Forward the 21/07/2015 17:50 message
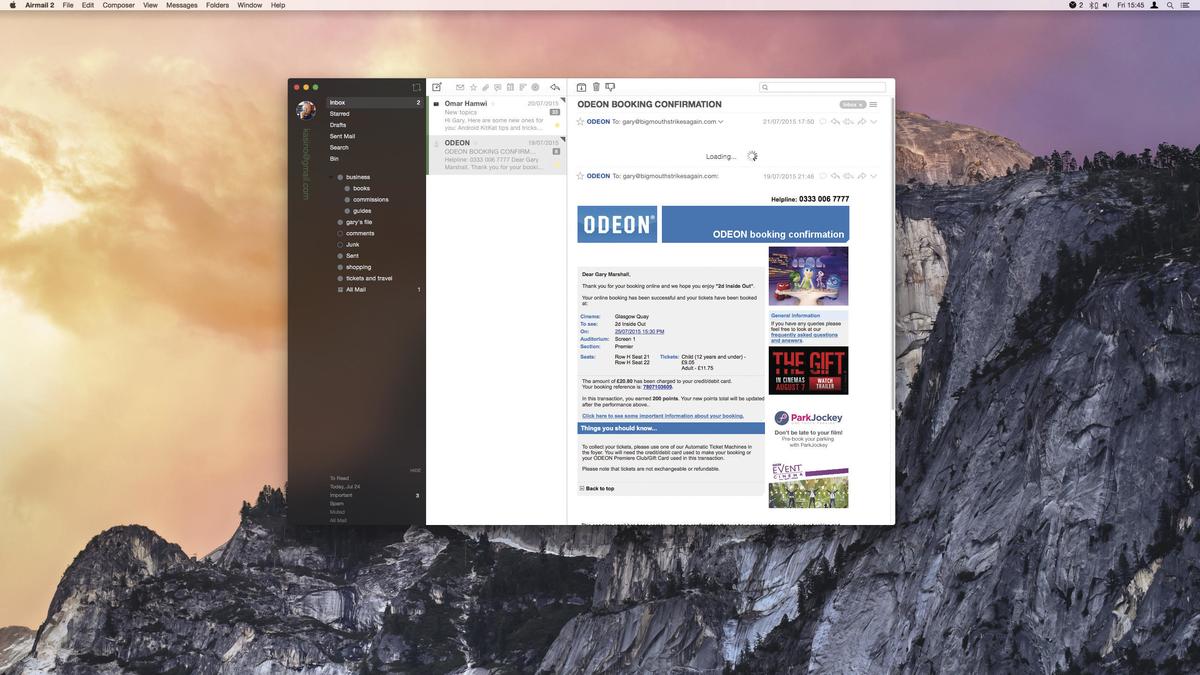 pyautogui.click(x=861, y=121)
